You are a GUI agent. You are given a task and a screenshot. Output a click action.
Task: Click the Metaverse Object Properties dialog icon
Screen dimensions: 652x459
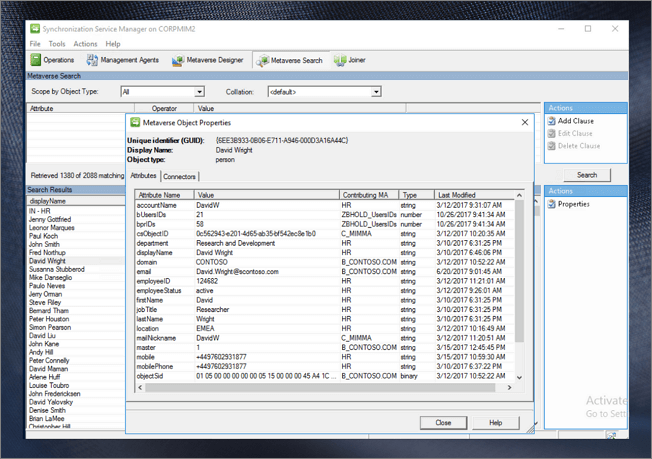coord(135,123)
